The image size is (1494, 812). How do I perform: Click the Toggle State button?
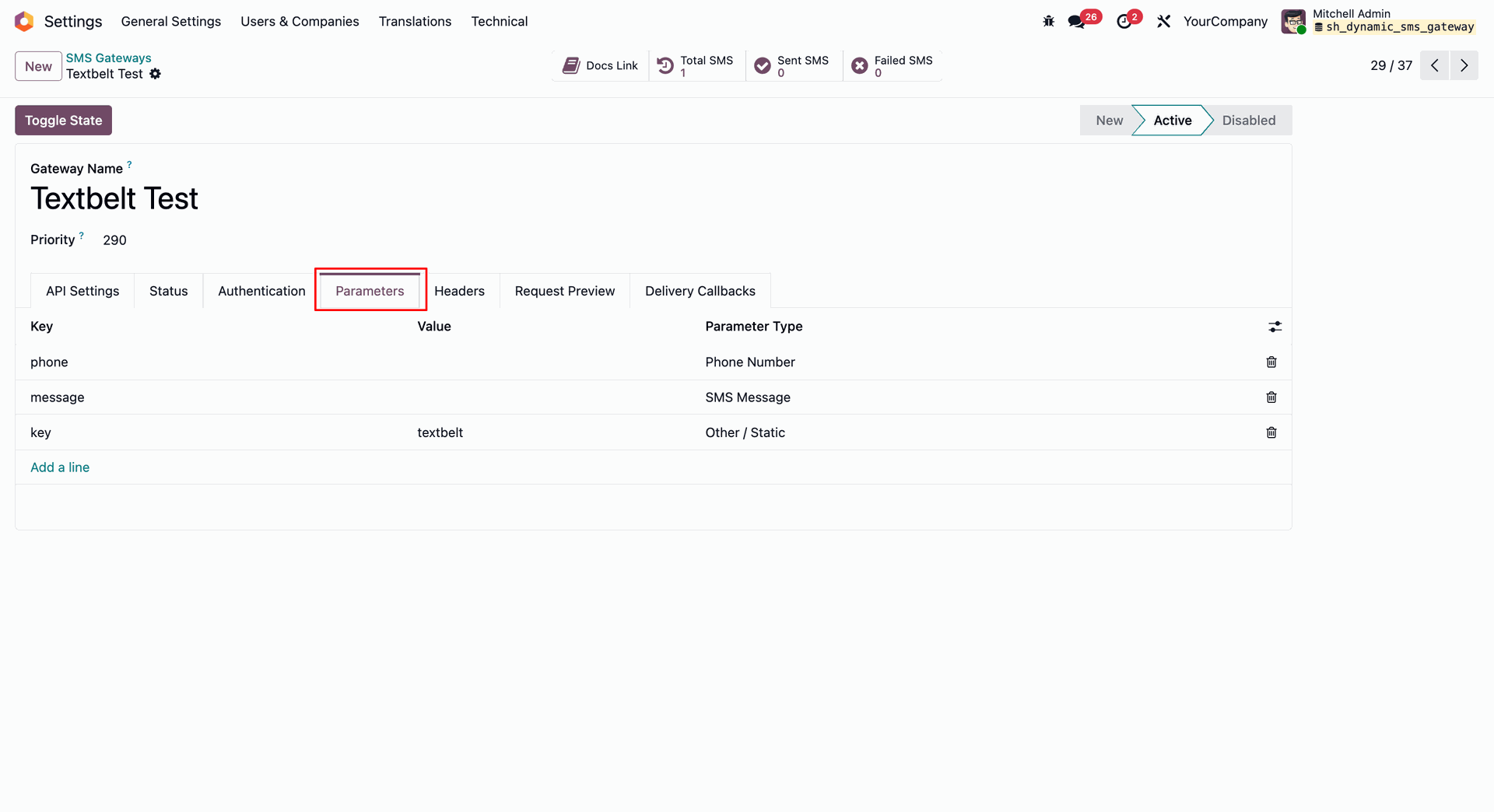(x=63, y=121)
